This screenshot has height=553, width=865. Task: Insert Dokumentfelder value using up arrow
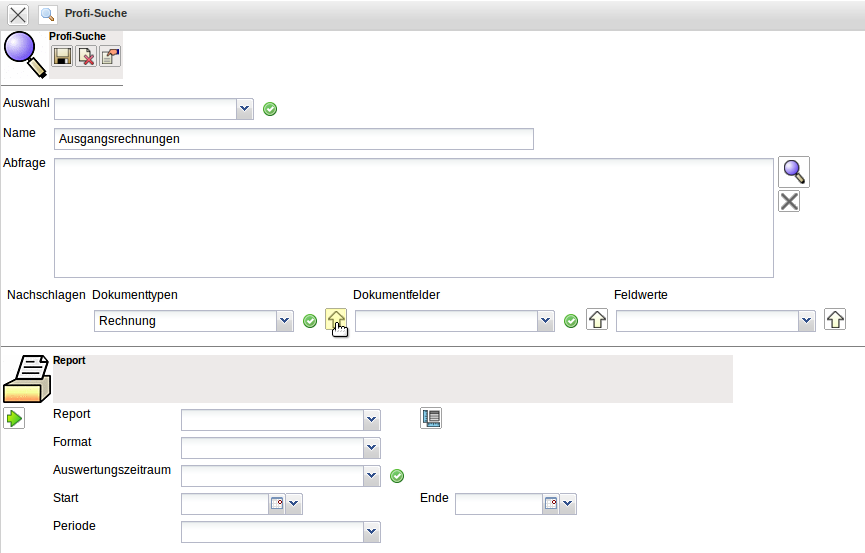[x=597, y=320]
